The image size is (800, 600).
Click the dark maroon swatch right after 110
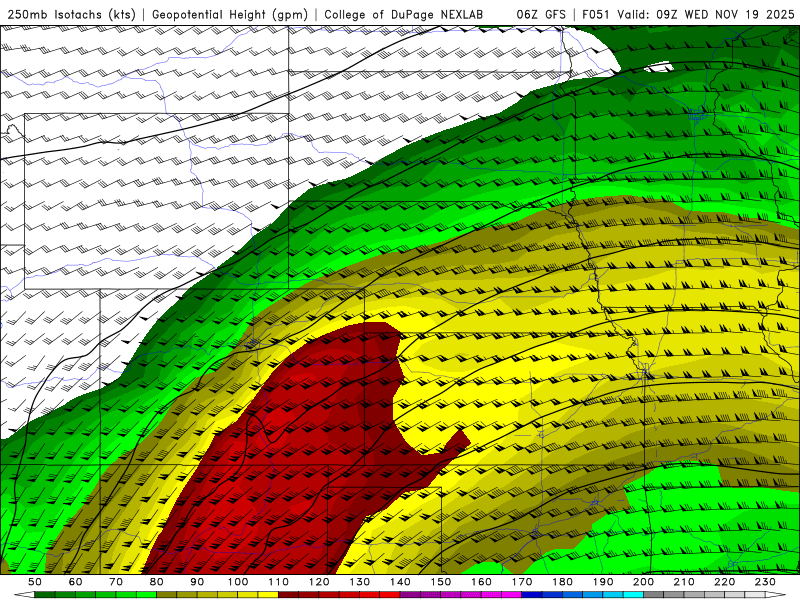point(288,594)
